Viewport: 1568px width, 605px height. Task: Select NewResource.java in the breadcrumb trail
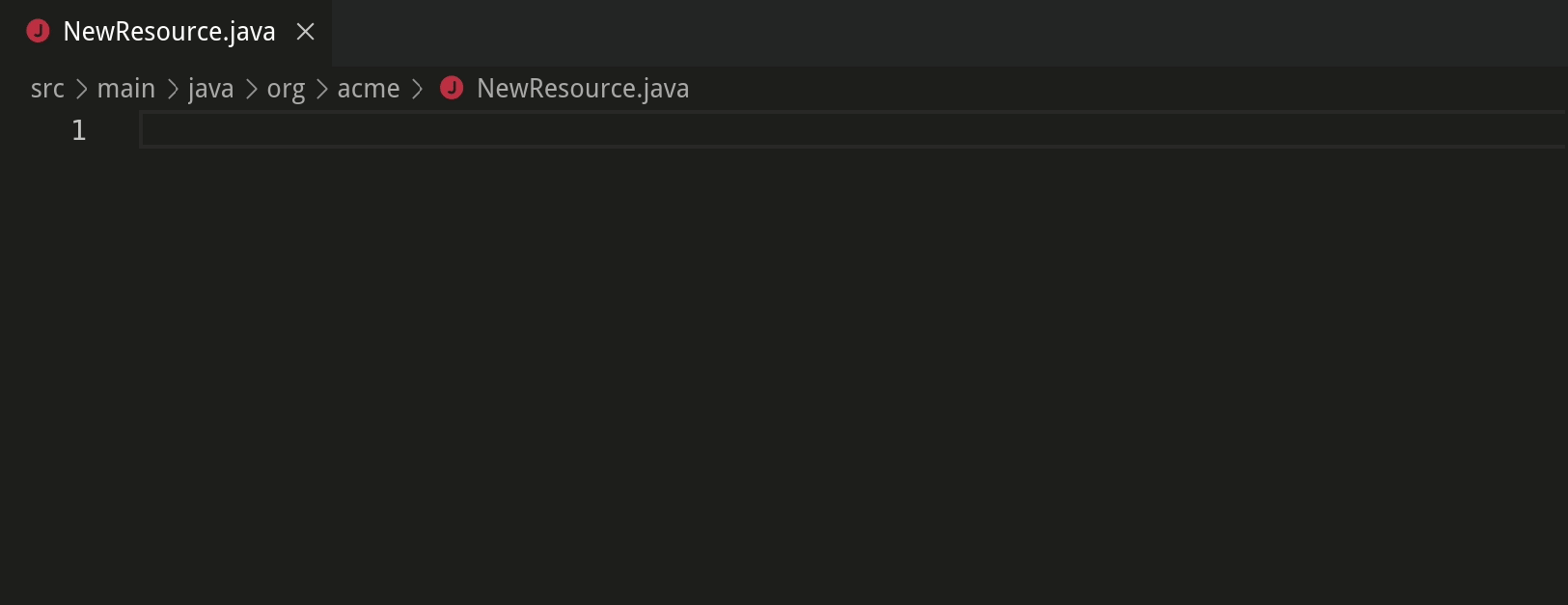click(x=582, y=88)
